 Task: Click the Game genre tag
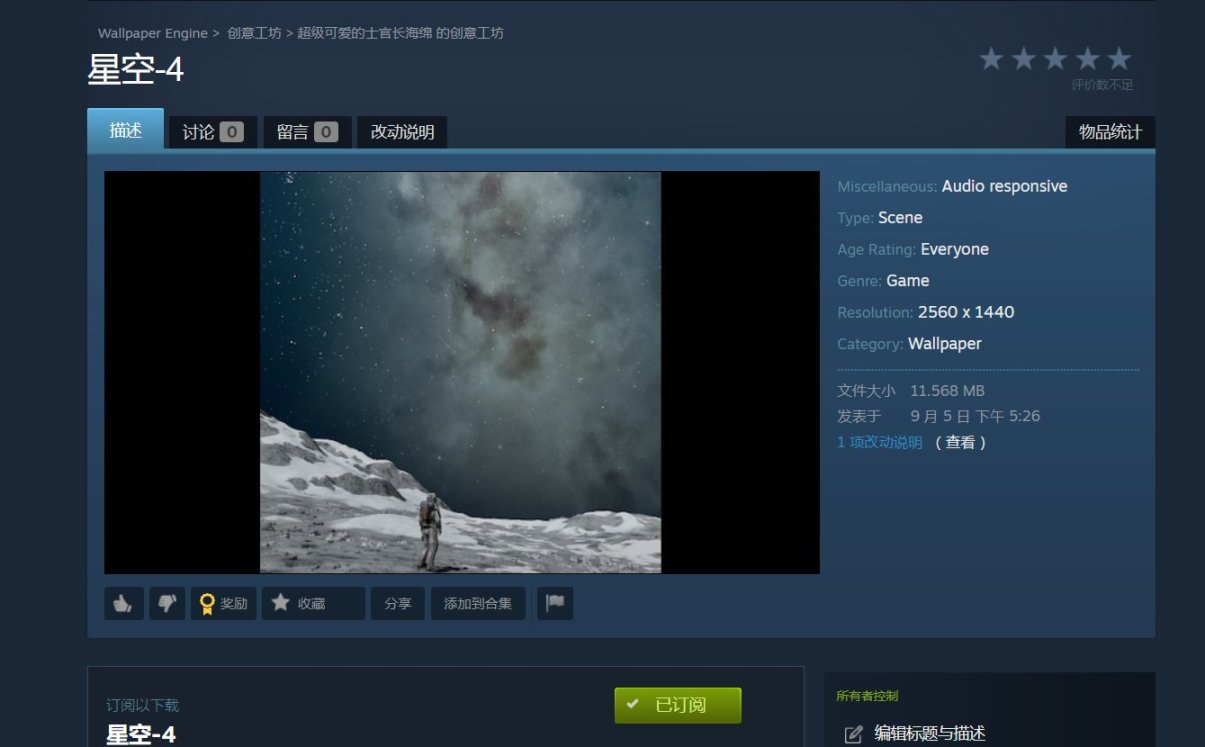click(908, 281)
